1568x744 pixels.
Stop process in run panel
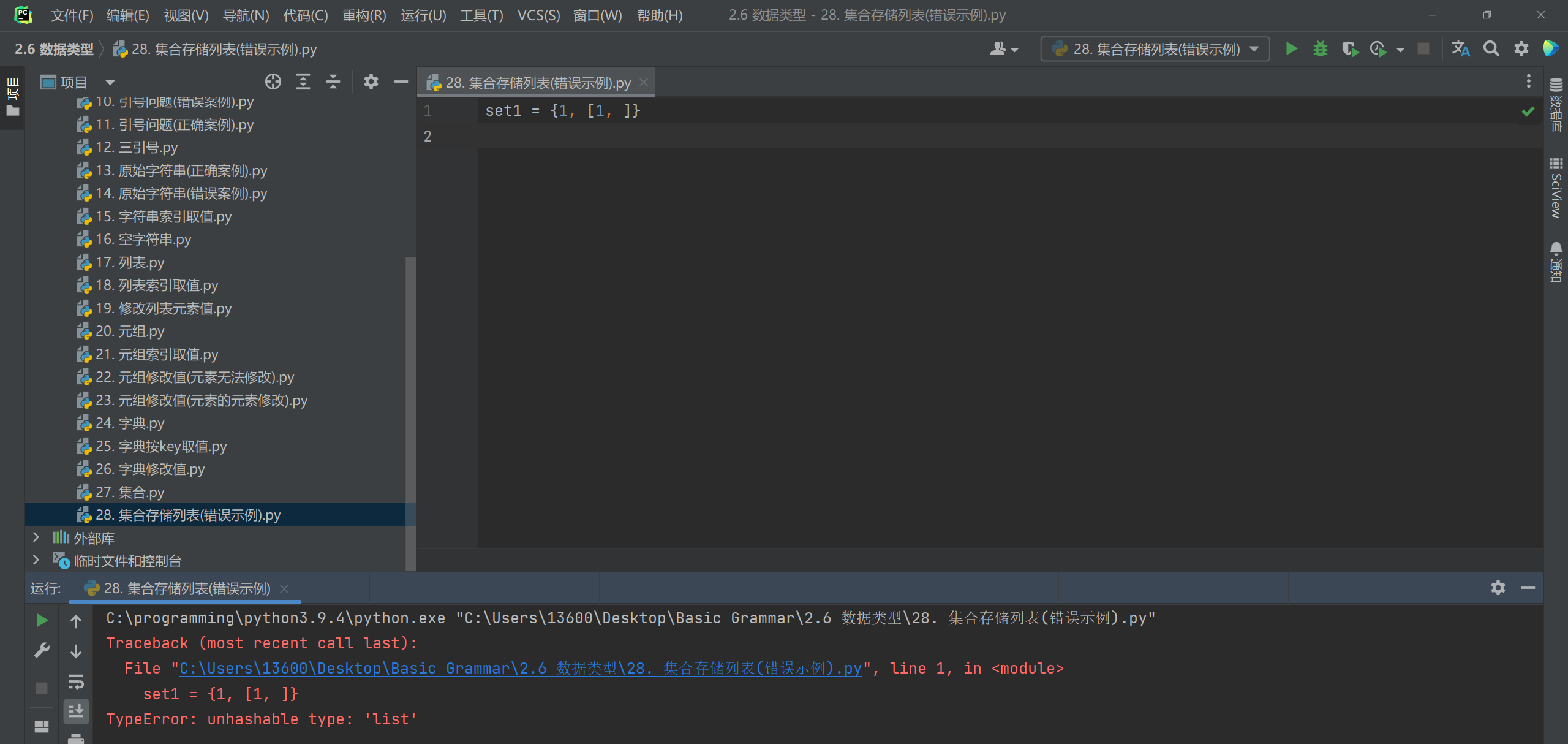[x=42, y=688]
